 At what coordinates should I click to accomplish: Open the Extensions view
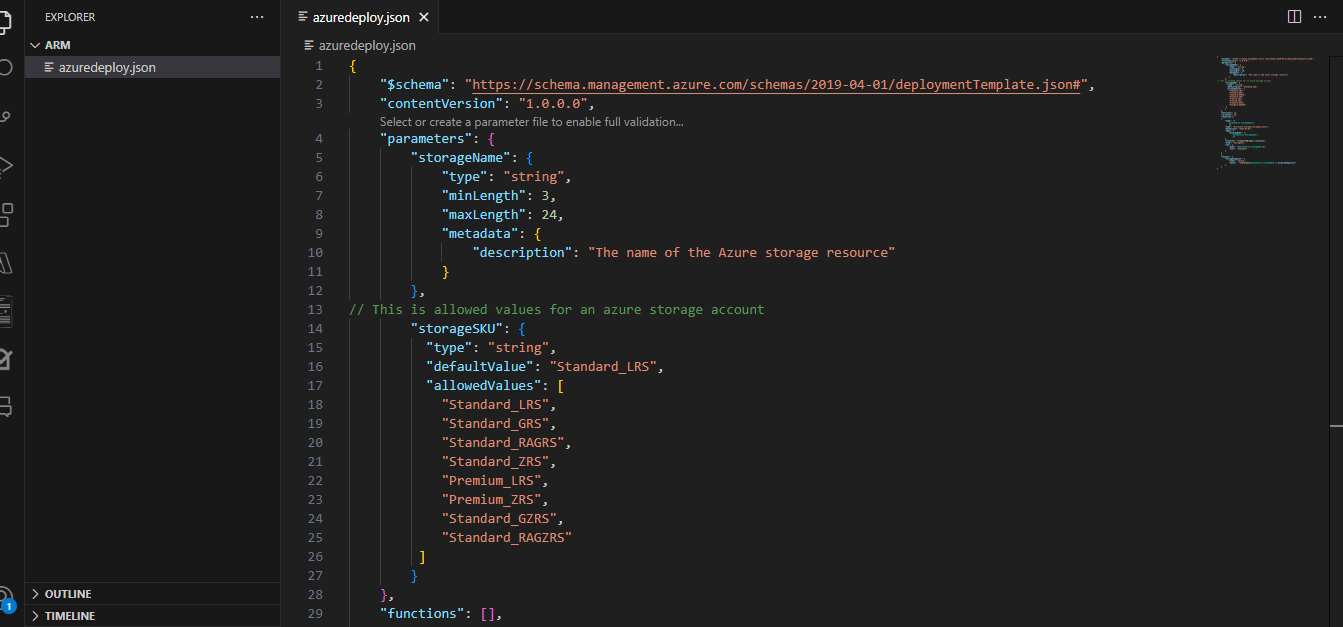click(x=5, y=214)
